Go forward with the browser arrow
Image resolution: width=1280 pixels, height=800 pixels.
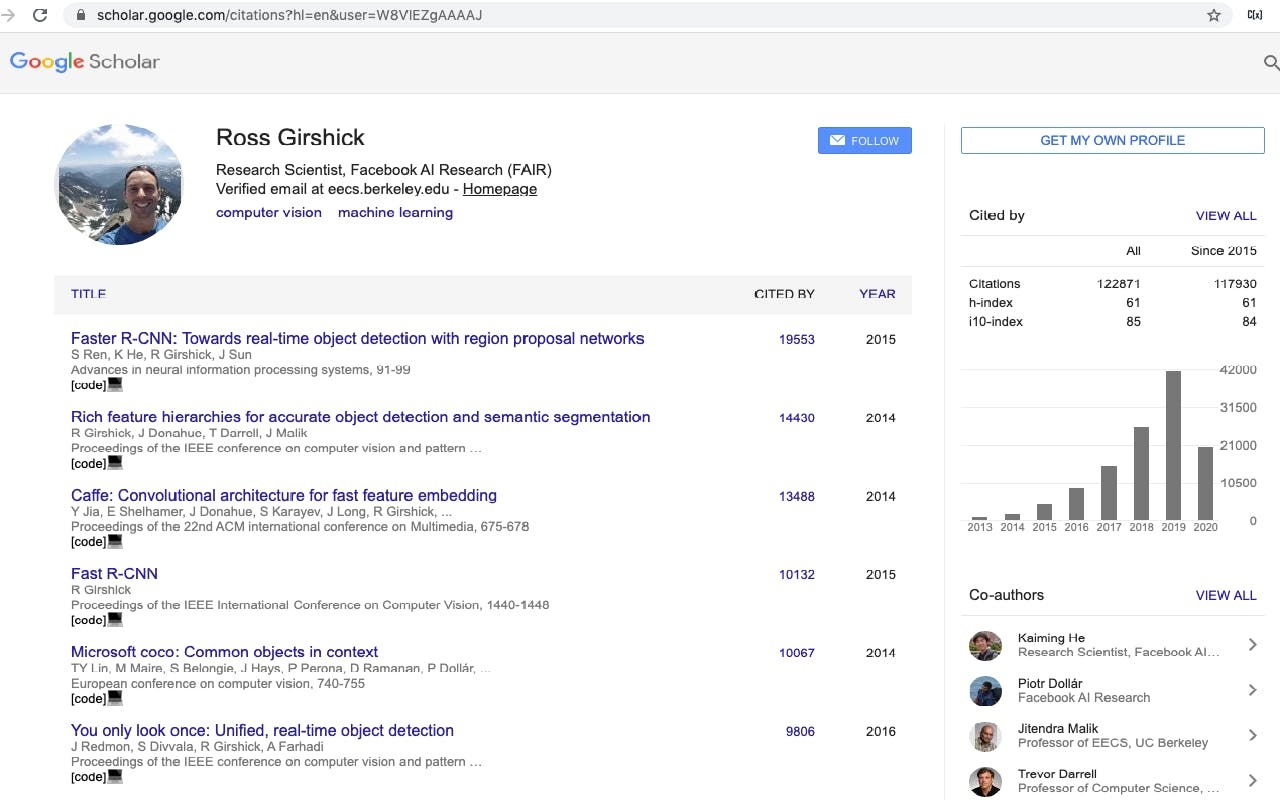coord(8,15)
